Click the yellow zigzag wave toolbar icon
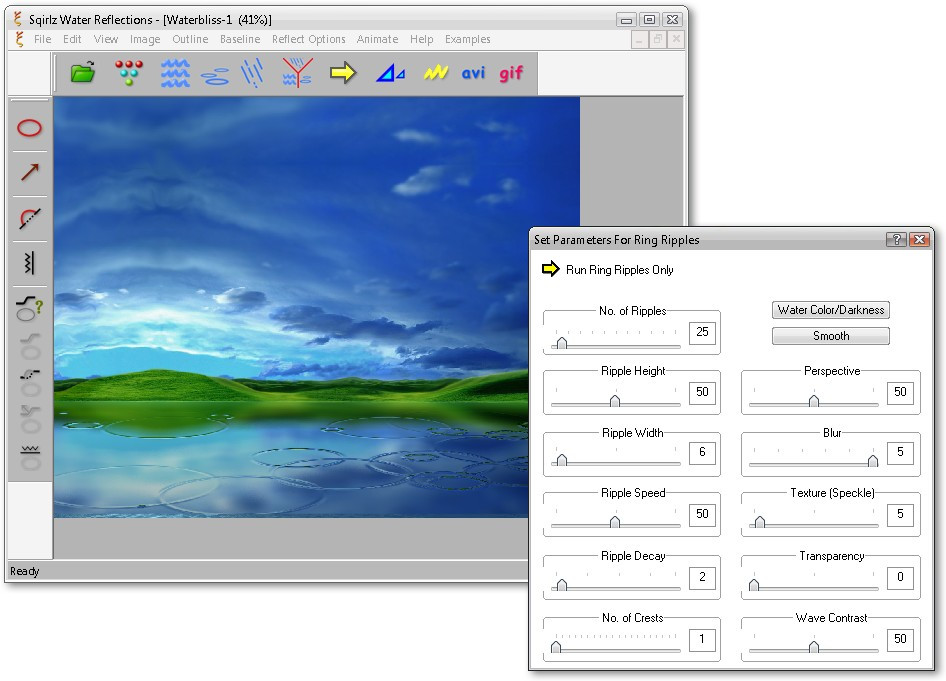 (x=436, y=73)
